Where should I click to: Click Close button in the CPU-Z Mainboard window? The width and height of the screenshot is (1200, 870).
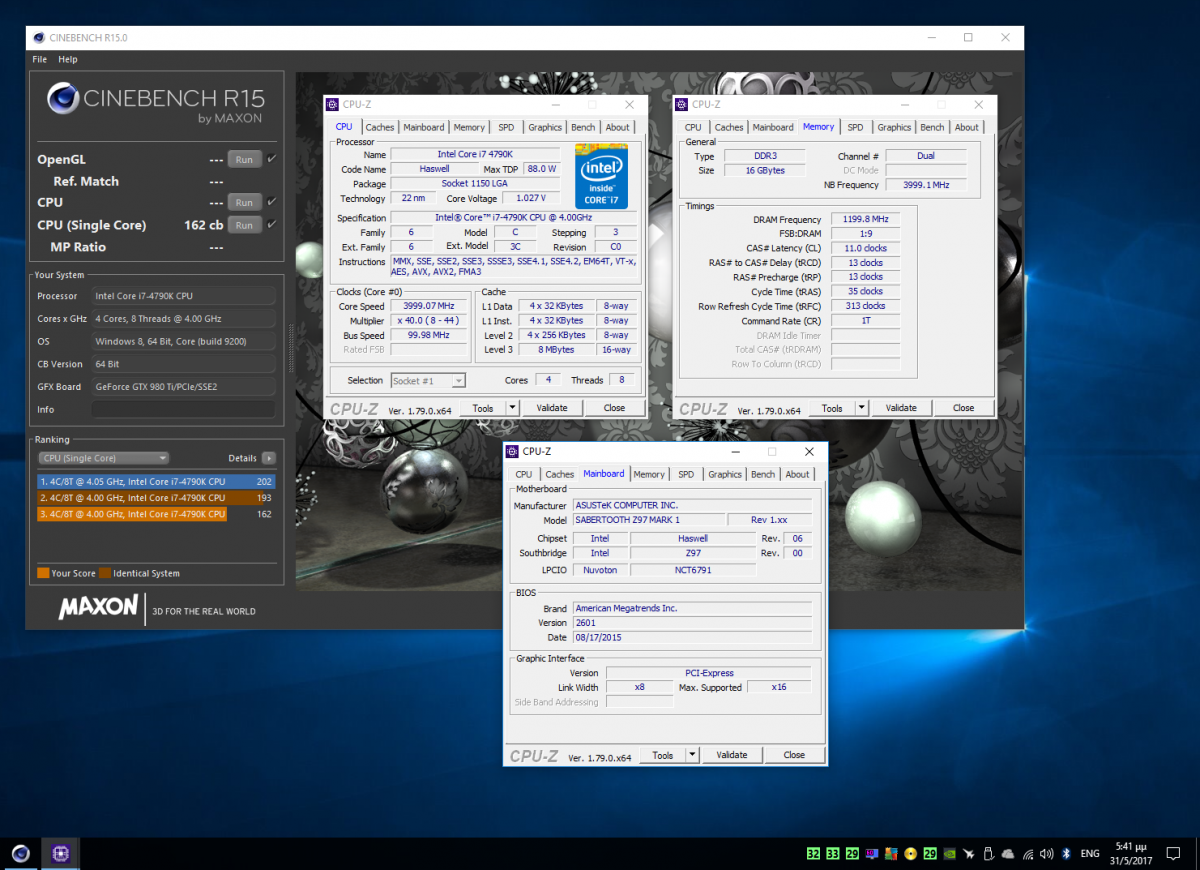pyautogui.click(x=794, y=755)
